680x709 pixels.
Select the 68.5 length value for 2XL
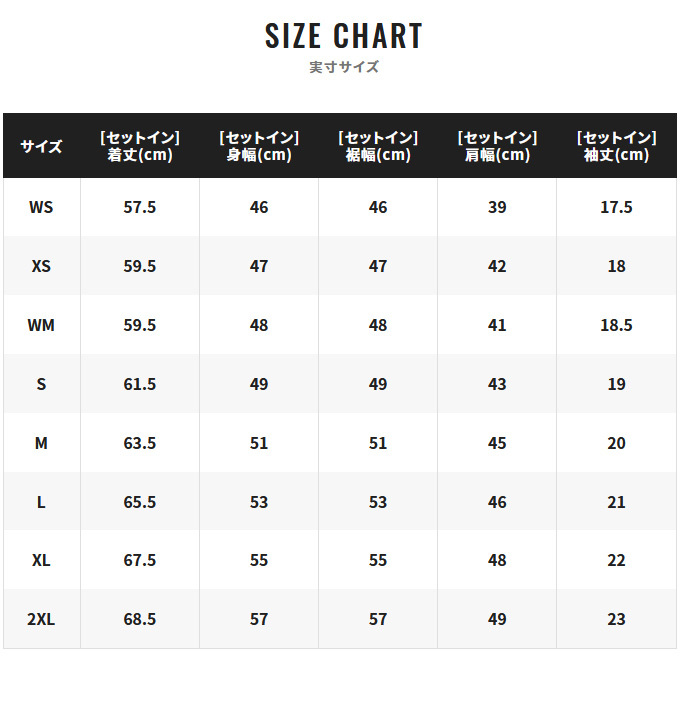pos(140,619)
